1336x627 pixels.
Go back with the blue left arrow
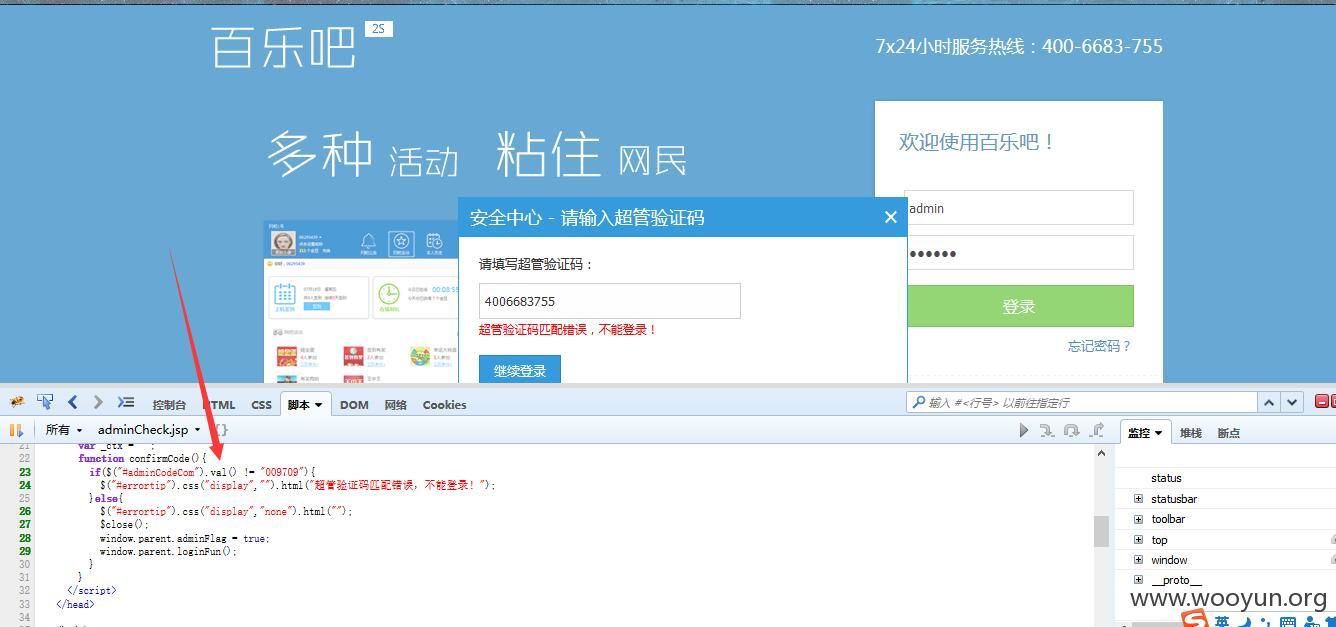tap(72, 402)
